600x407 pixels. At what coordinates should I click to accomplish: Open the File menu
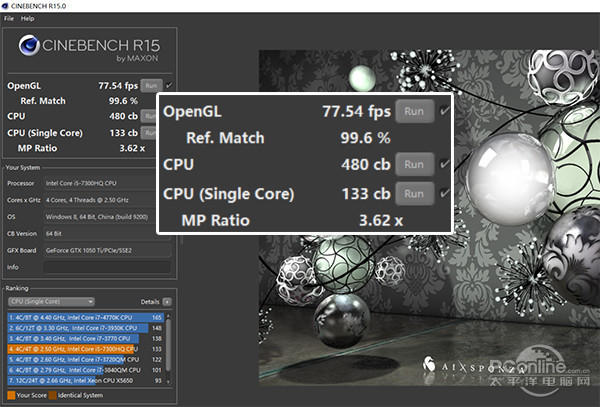point(9,18)
